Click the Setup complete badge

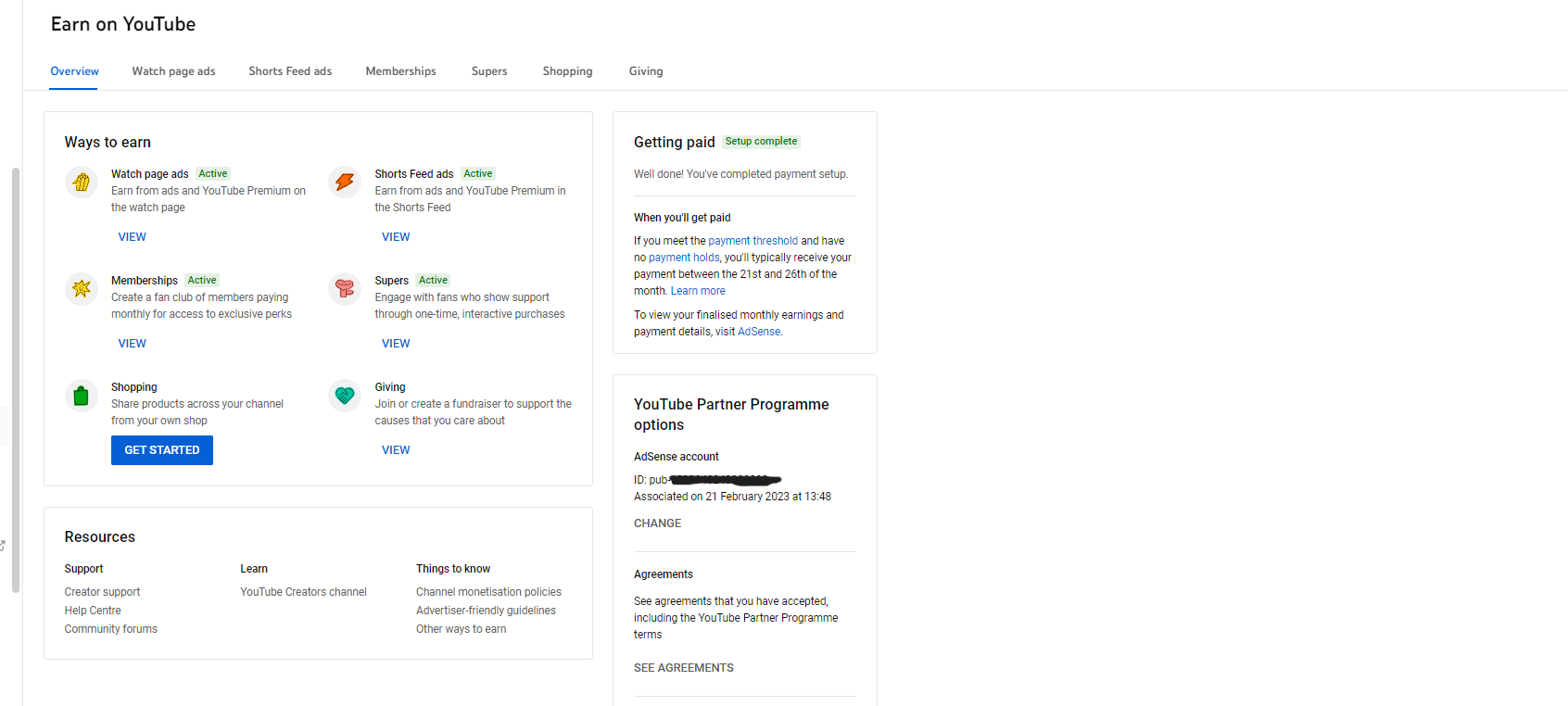pyautogui.click(x=761, y=142)
